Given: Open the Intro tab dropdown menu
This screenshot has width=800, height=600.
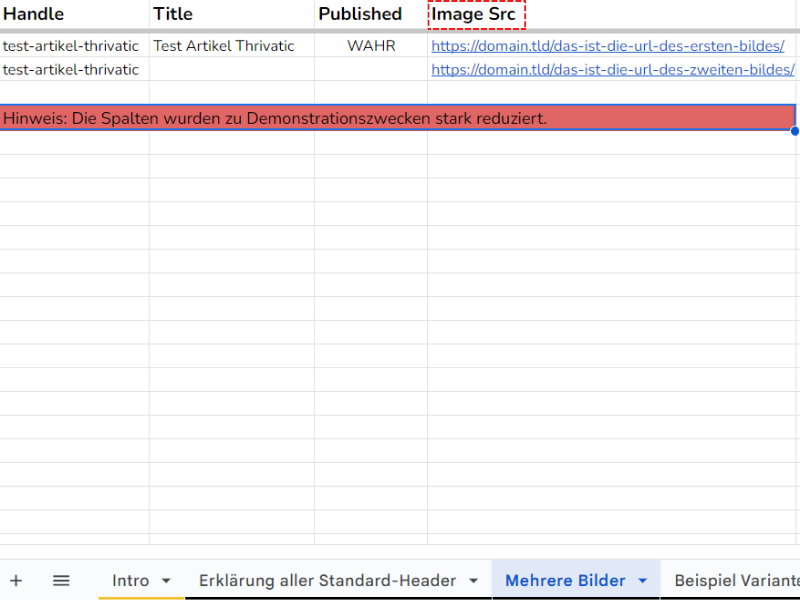Looking at the screenshot, I should [x=163, y=580].
